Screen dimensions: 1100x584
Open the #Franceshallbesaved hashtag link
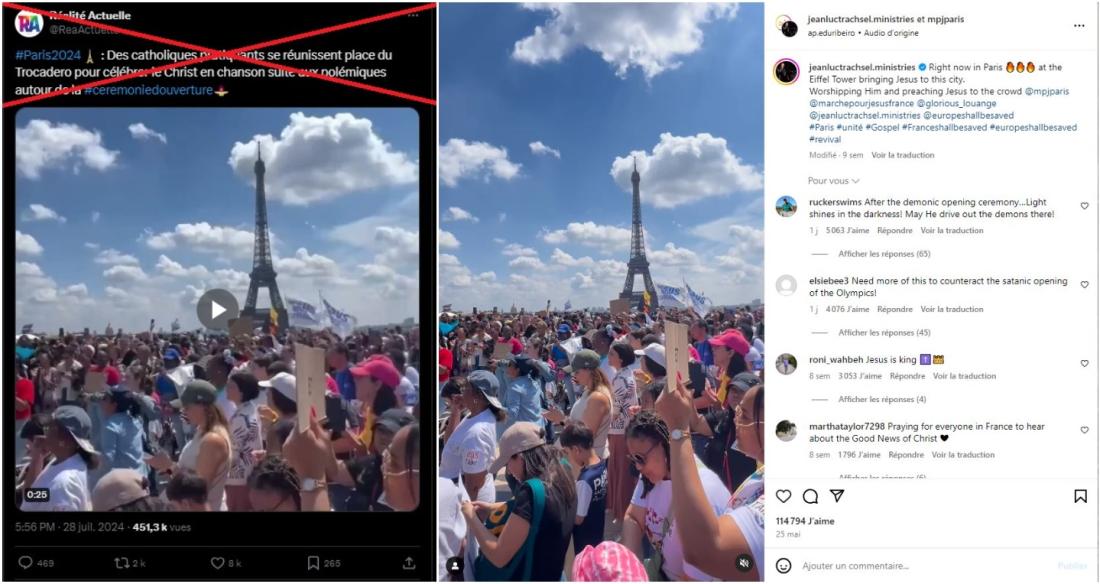pos(944,128)
